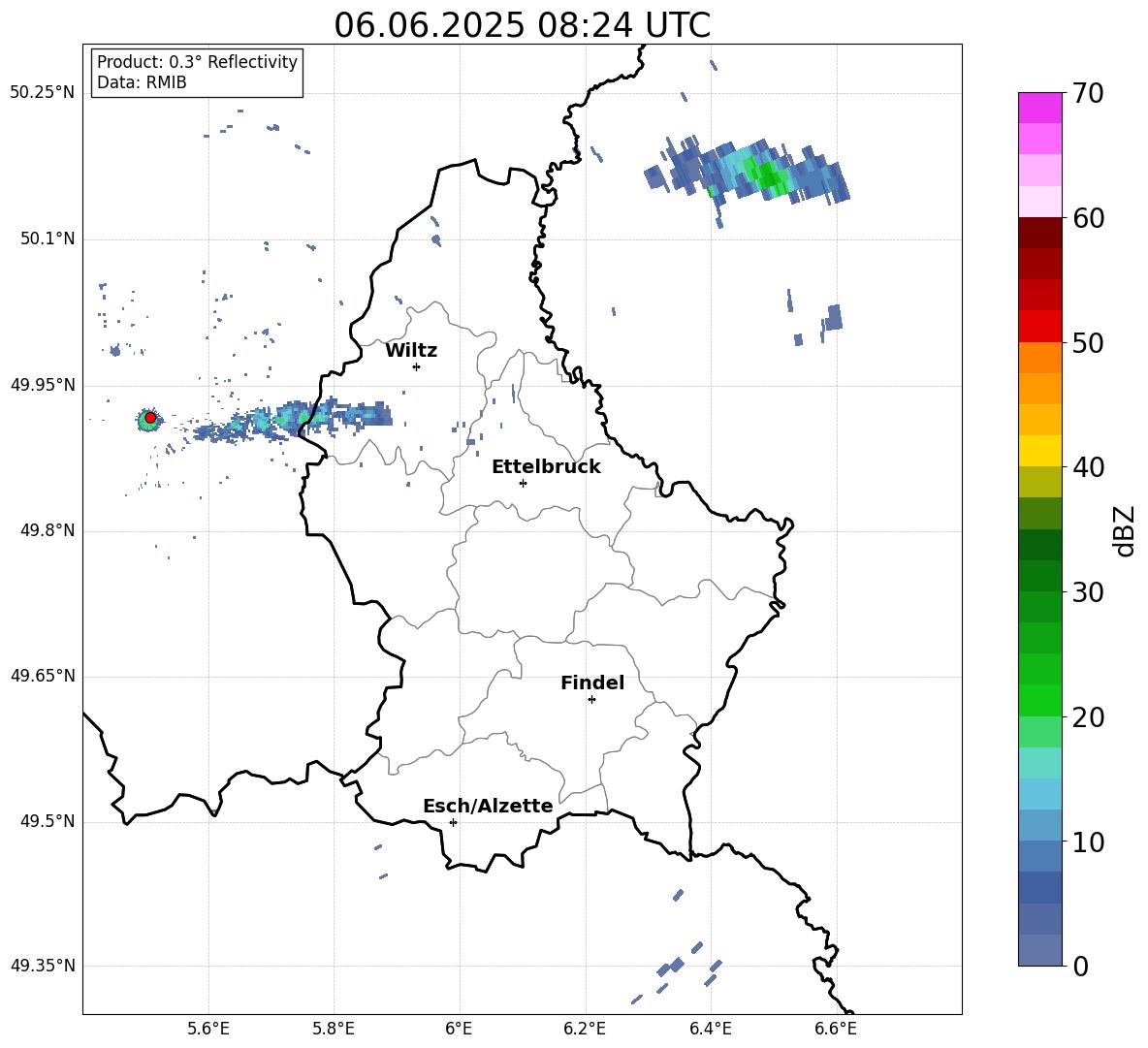The height and width of the screenshot is (1048, 1148).
Task: Click the 60 tick label on colorbar
Action: point(1087,218)
